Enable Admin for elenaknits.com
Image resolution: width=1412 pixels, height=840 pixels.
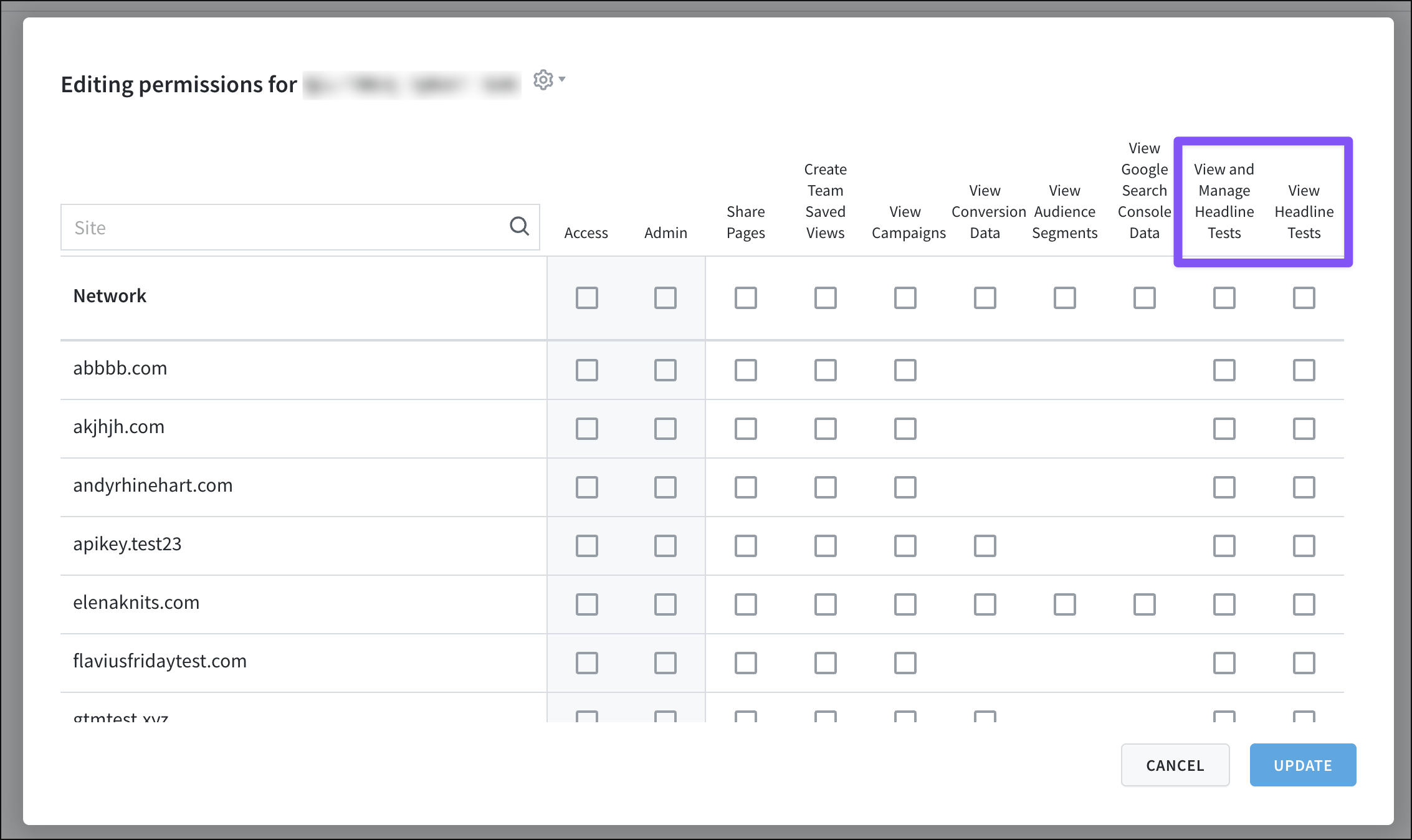point(665,604)
